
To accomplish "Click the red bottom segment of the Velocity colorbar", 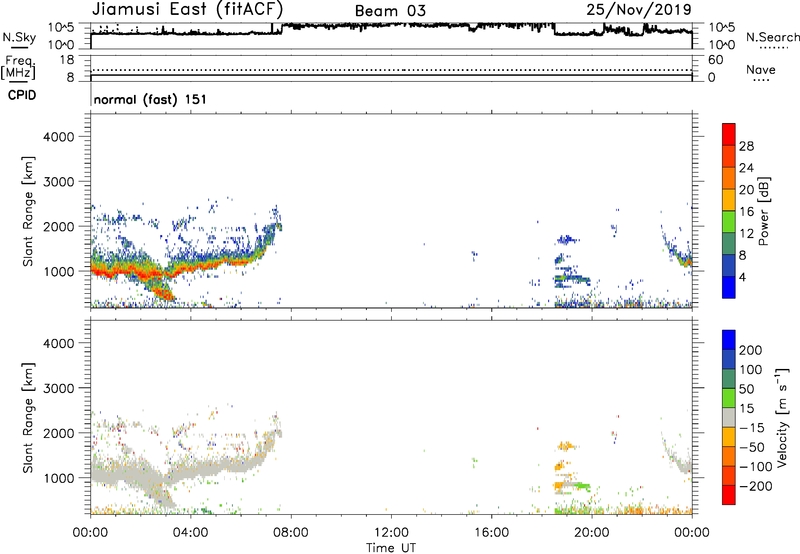I will [729, 495].
